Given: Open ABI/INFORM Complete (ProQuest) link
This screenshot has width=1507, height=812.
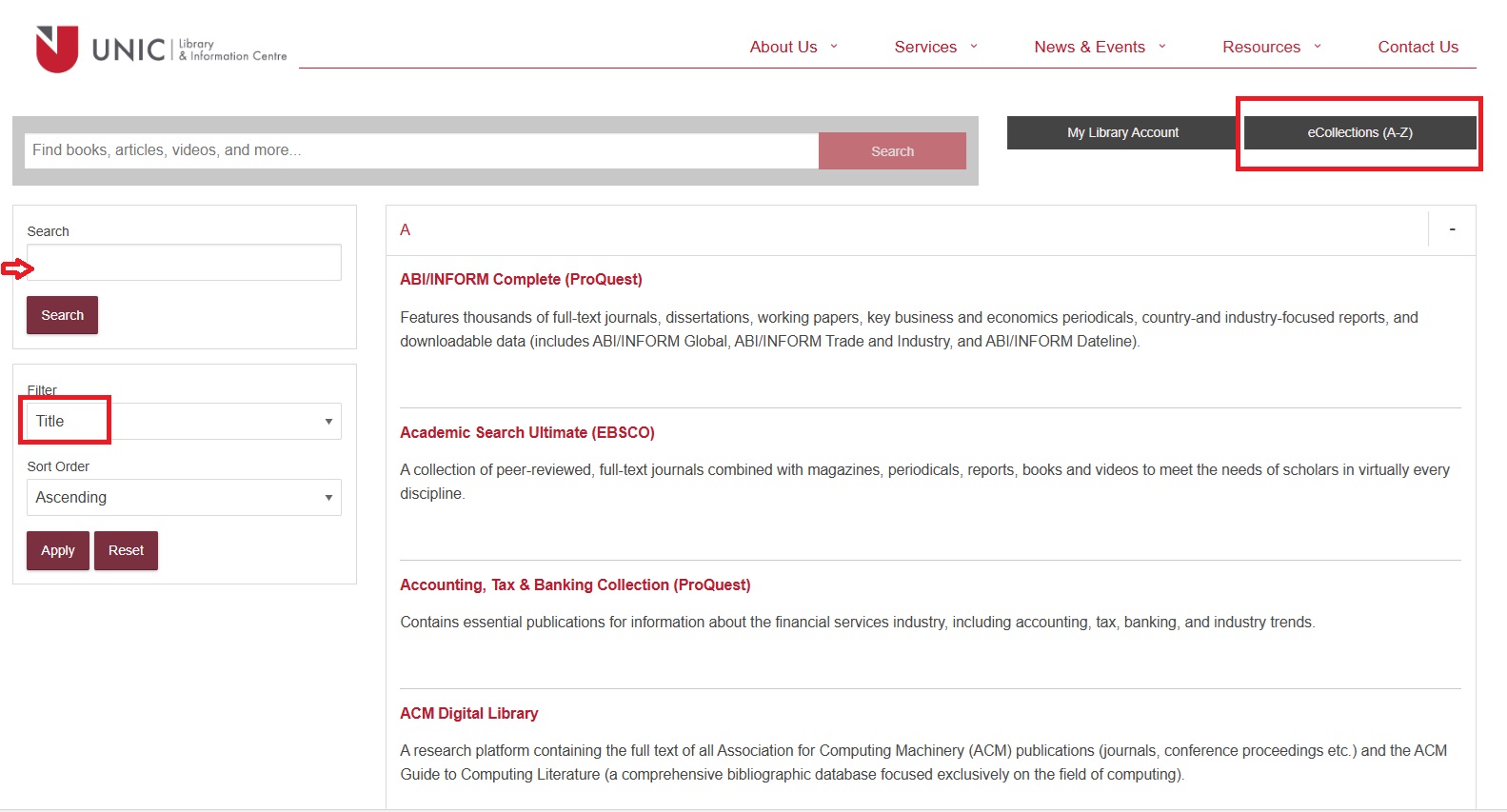Looking at the screenshot, I should (x=521, y=279).
